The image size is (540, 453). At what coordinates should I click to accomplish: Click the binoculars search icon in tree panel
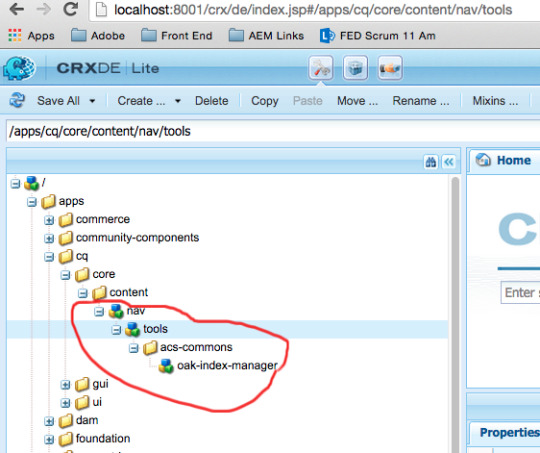430,162
